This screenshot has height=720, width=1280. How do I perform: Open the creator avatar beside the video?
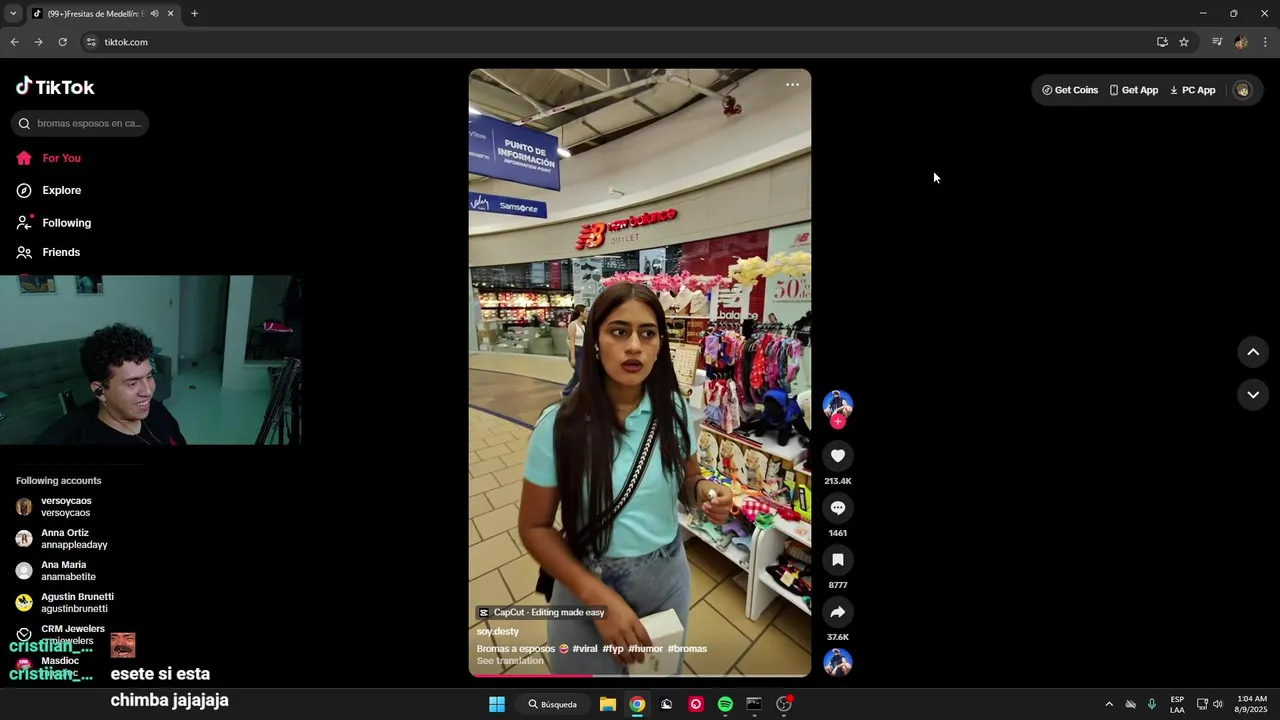click(838, 404)
